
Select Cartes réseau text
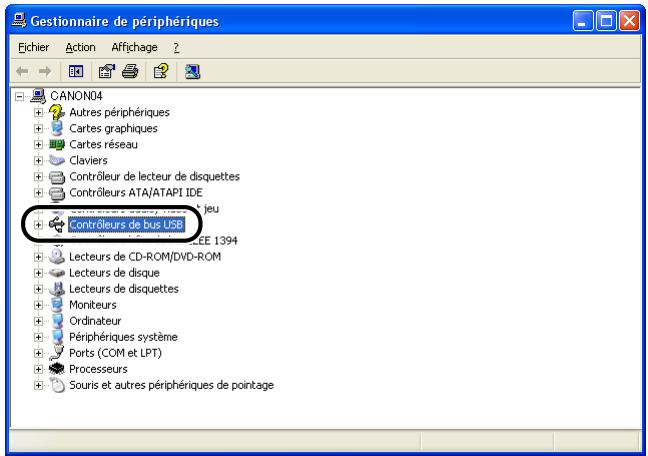103,145
